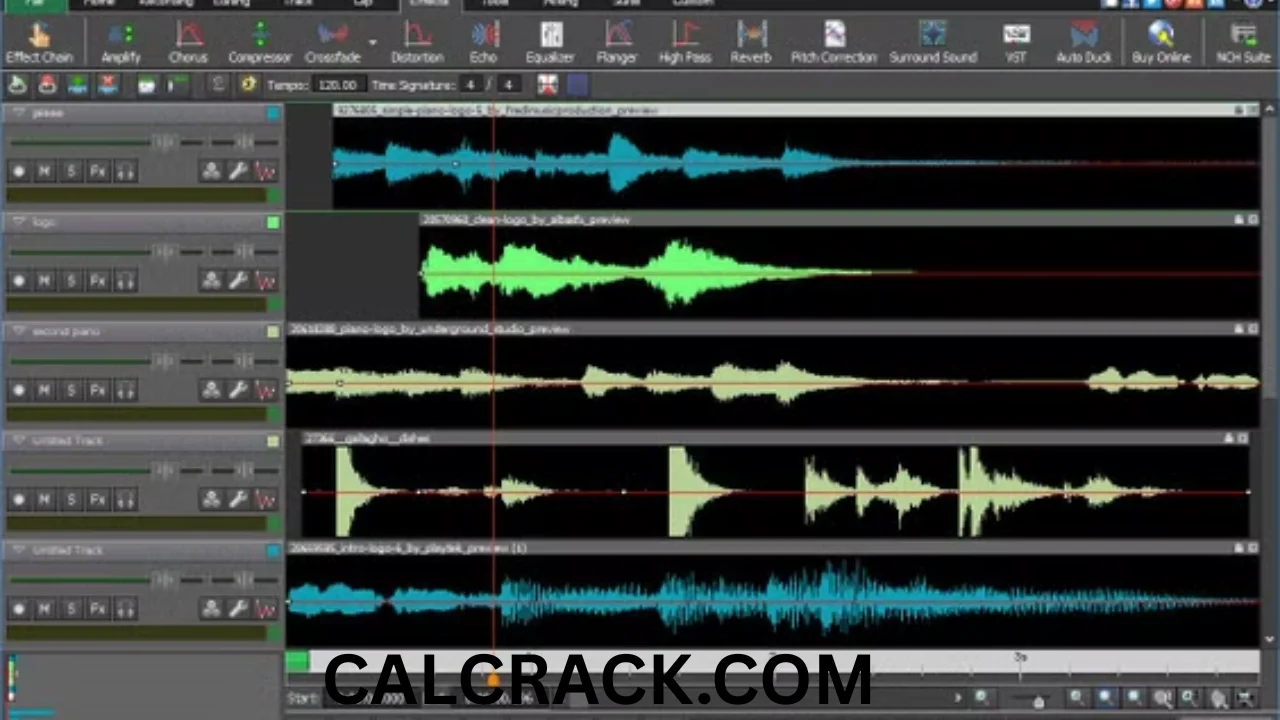1280x720 pixels.
Task: Arm record on the second piano track
Action: point(18,390)
